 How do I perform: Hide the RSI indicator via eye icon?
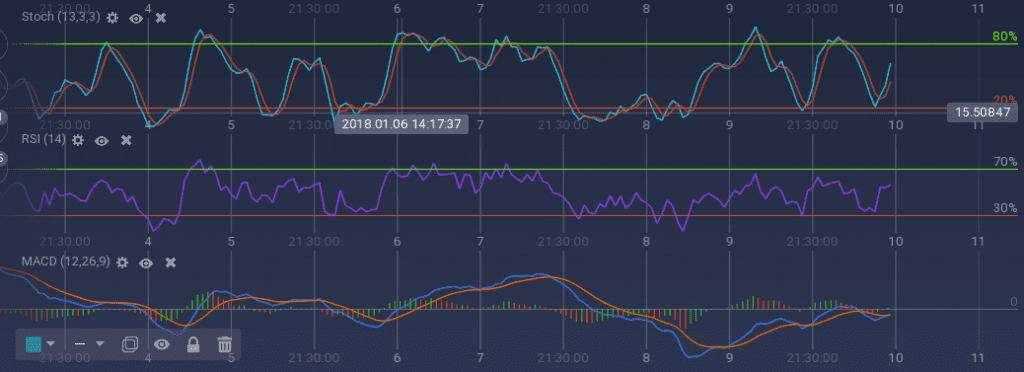(x=101, y=140)
